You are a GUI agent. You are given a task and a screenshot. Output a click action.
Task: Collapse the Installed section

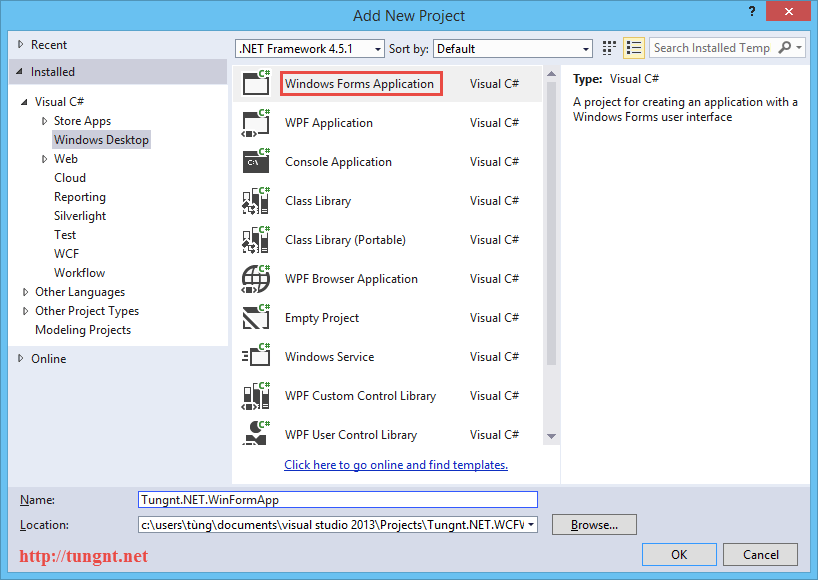tap(19, 71)
